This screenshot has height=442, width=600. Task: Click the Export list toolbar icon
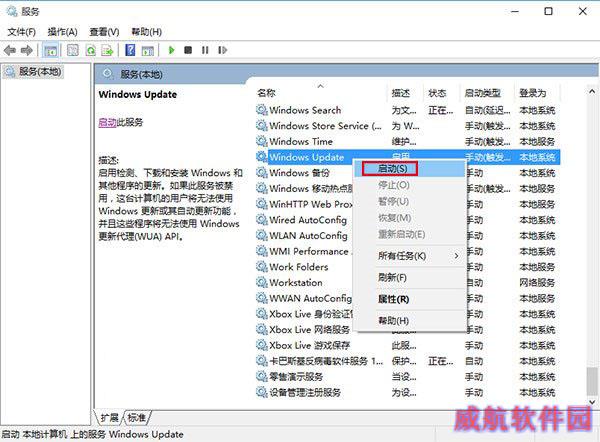(108, 50)
